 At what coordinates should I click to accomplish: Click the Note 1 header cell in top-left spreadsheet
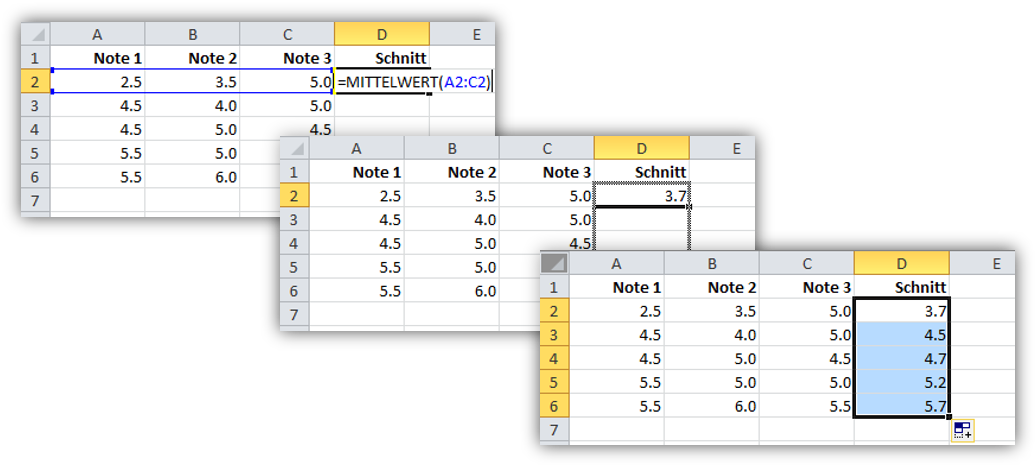(x=98, y=58)
